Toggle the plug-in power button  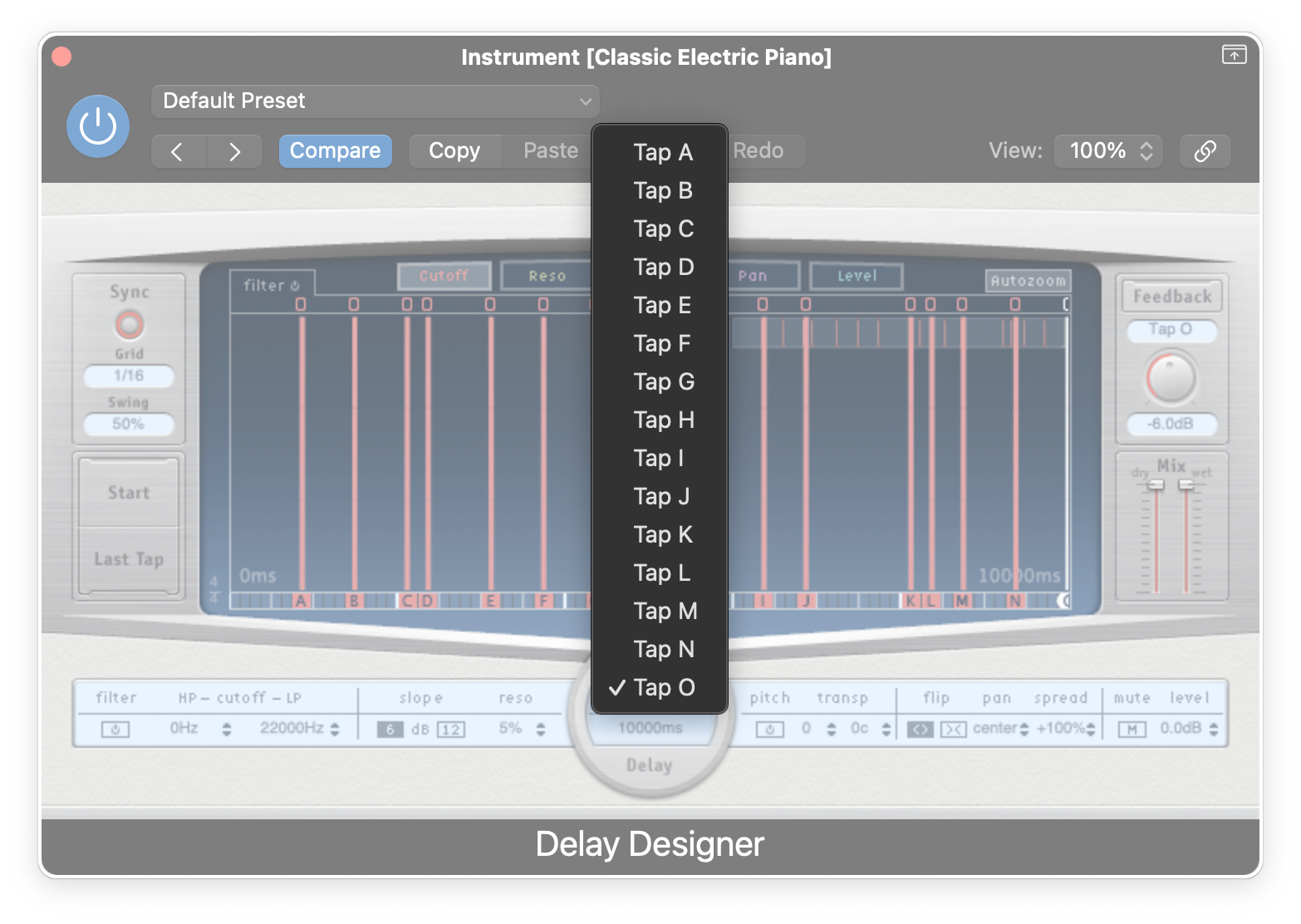pos(98,126)
